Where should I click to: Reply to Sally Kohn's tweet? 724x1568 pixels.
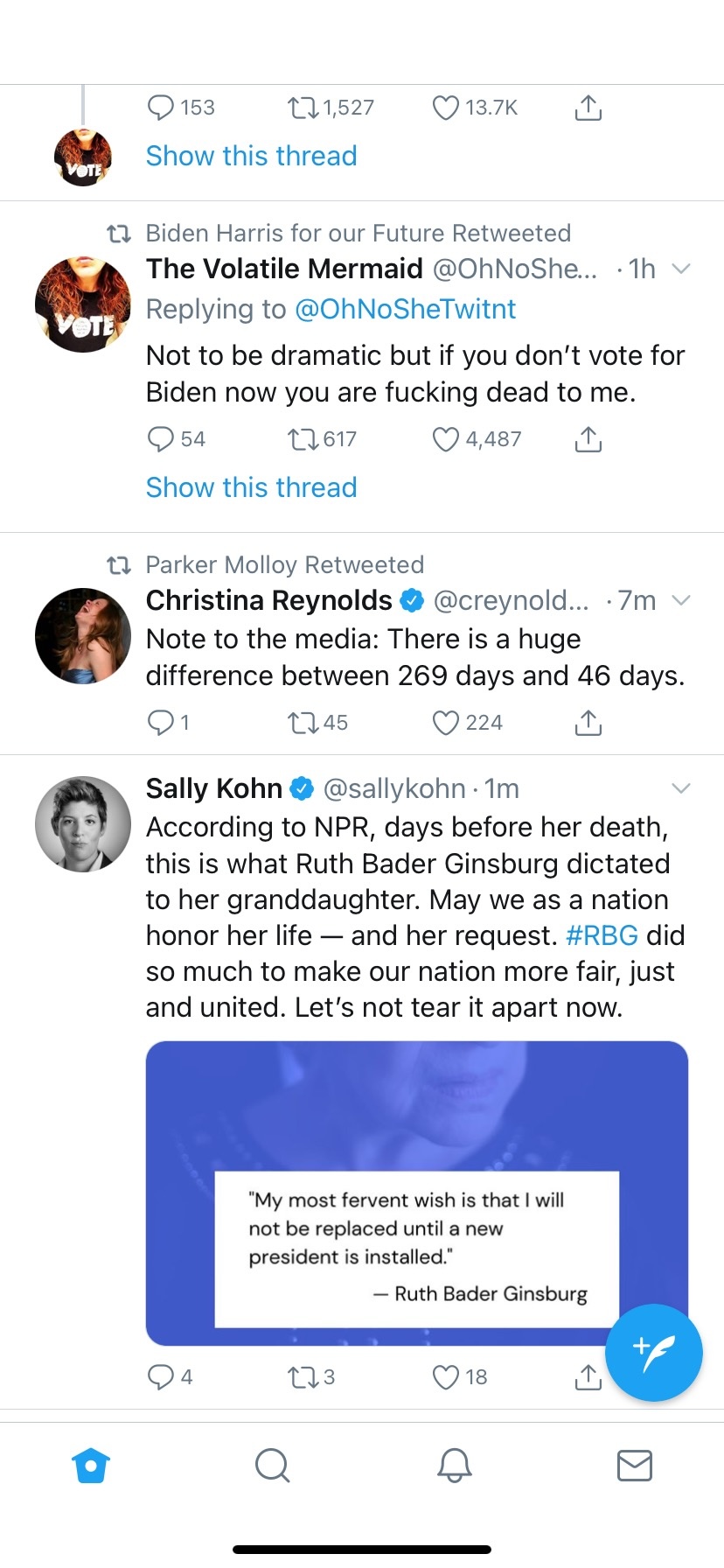(x=161, y=1377)
